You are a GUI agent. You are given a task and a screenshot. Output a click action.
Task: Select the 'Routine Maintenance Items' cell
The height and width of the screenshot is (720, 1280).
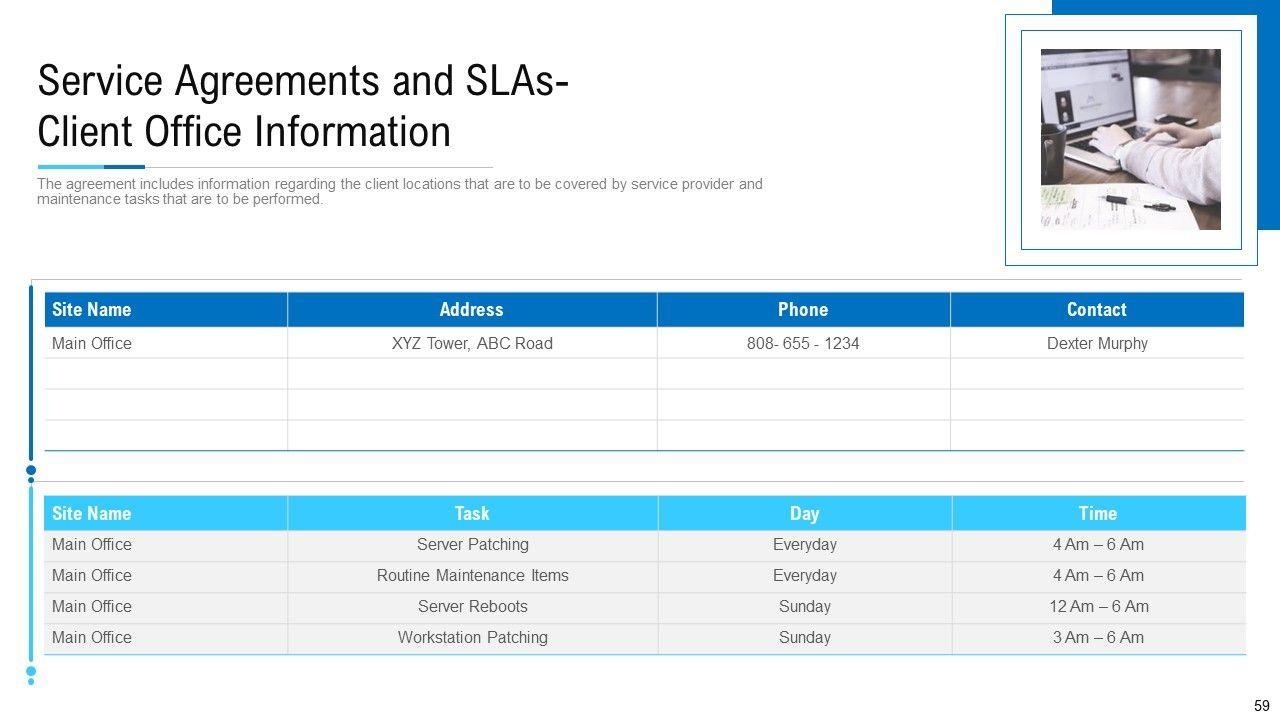click(x=473, y=576)
